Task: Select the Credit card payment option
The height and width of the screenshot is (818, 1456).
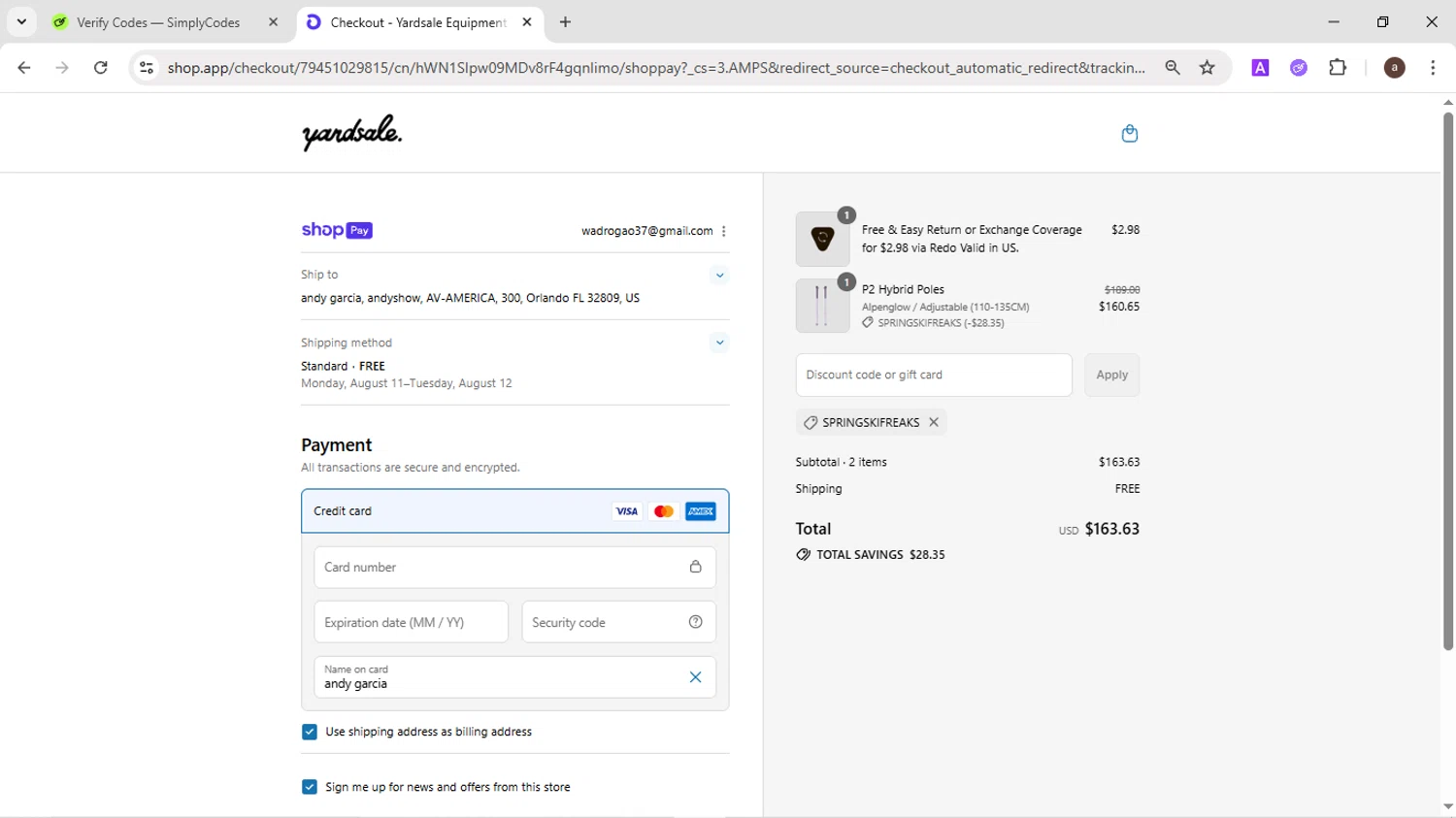Action: point(514,511)
